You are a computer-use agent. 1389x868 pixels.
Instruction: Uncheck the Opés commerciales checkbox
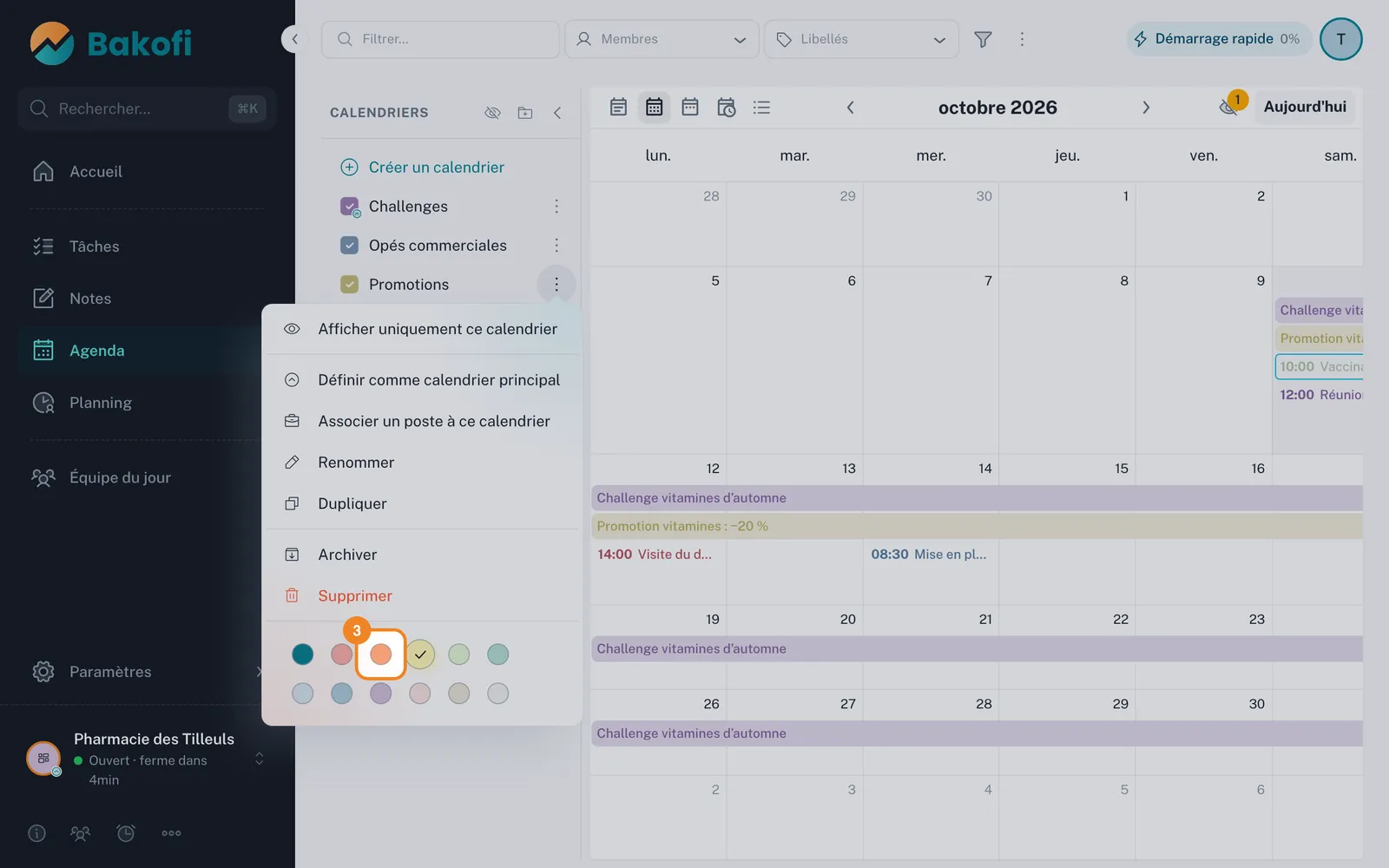[349, 246]
